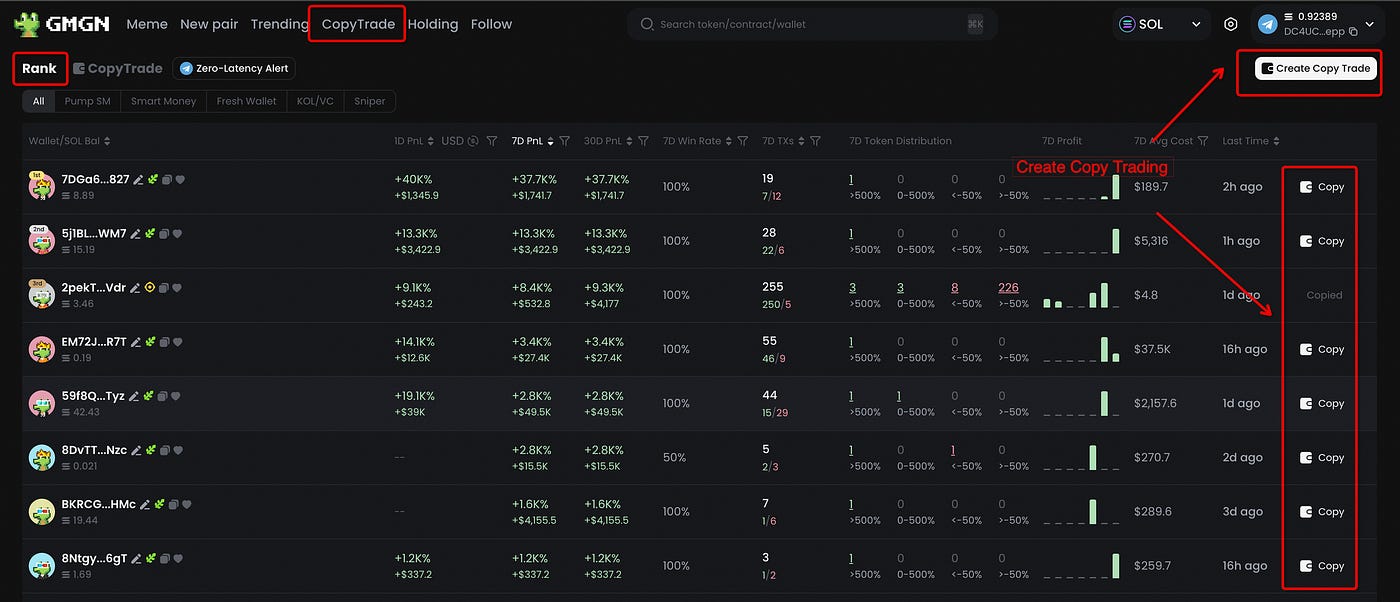Copy trade wallet 8Ntgy...6gT

click(1322, 565)
